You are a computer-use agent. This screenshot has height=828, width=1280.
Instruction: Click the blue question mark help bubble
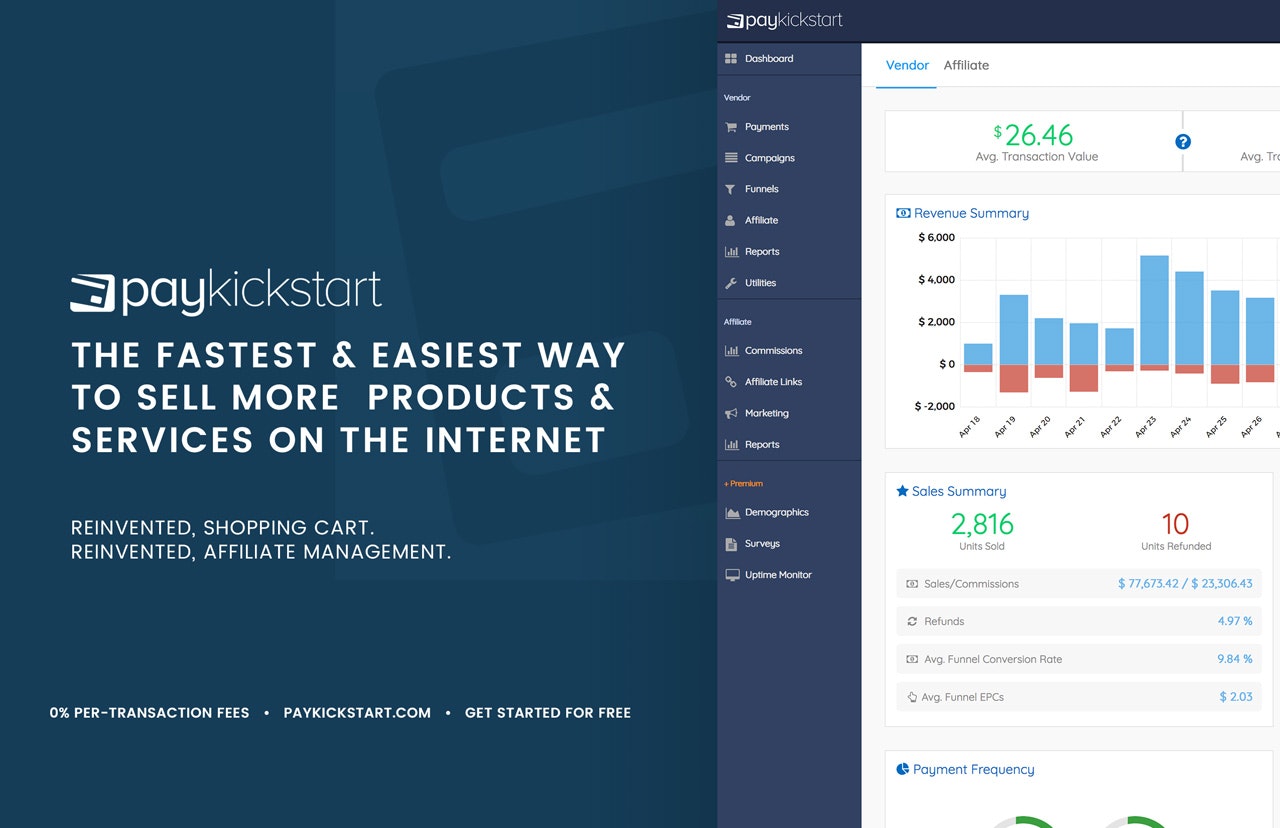coord(1183,142)
